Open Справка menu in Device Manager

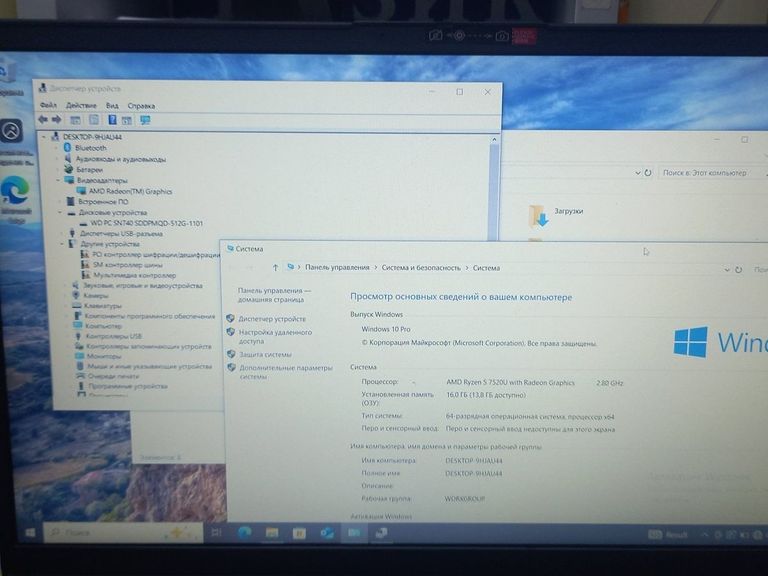coord(141,106)
